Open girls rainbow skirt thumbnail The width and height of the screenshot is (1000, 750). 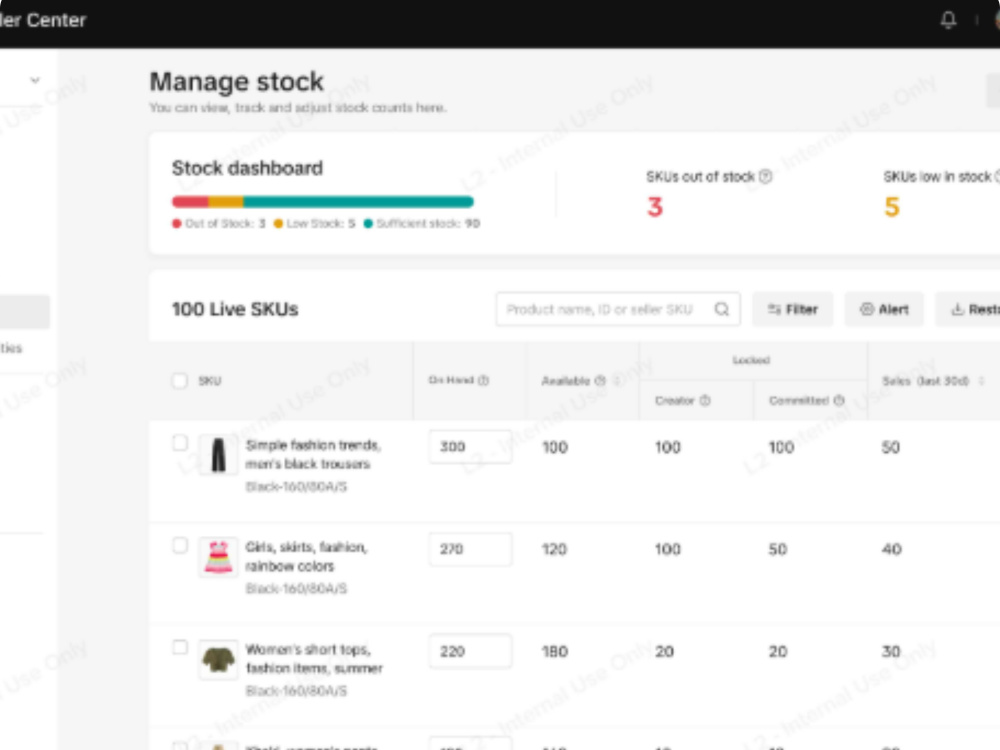[218, 557]
